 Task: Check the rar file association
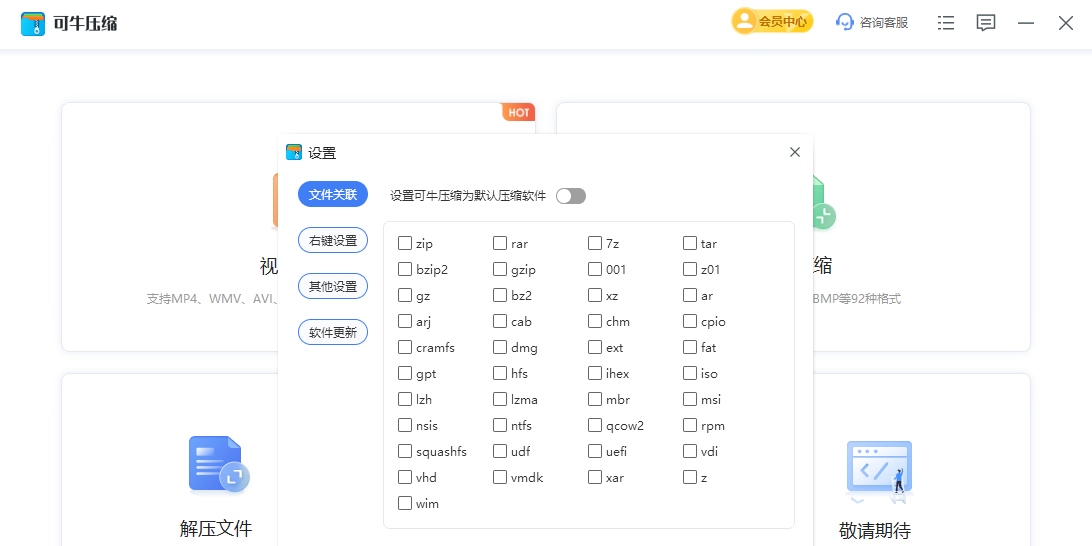tap(499, 243)
